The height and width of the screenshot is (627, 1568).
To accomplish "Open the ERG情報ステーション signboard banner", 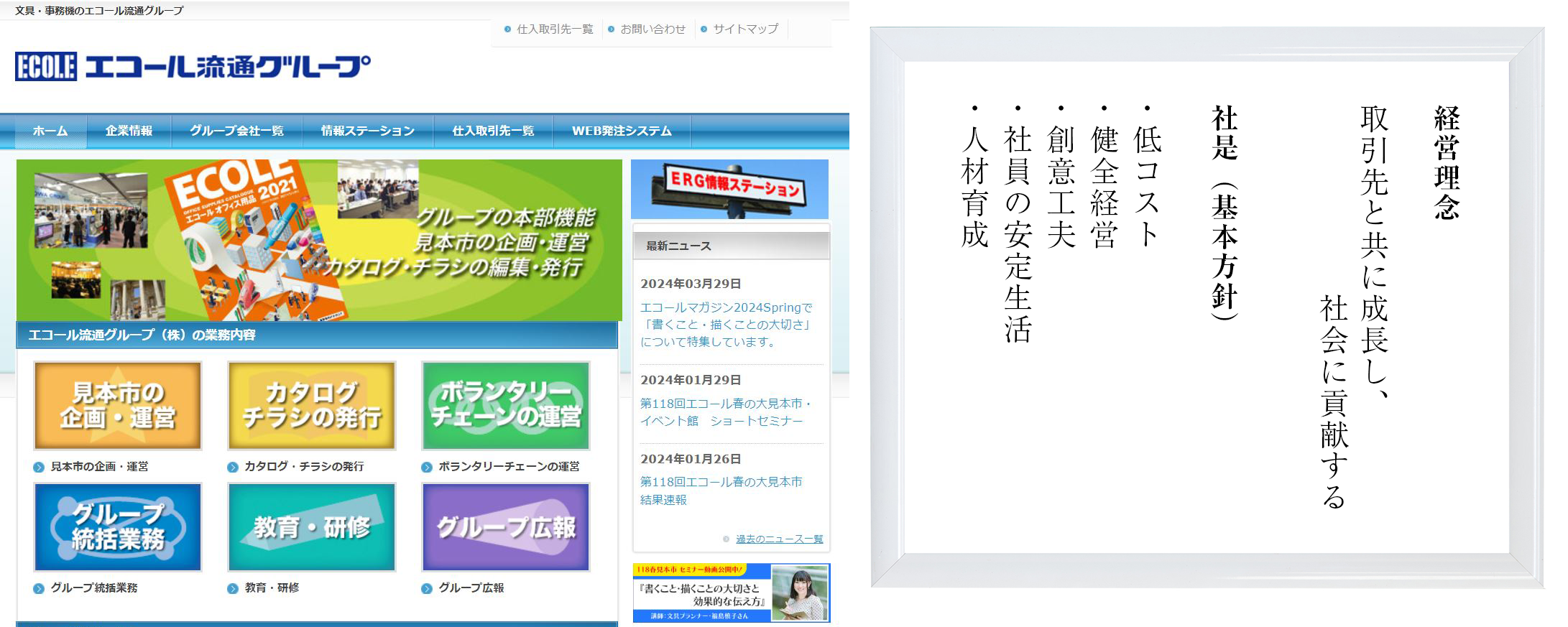I will click(729, 189).
